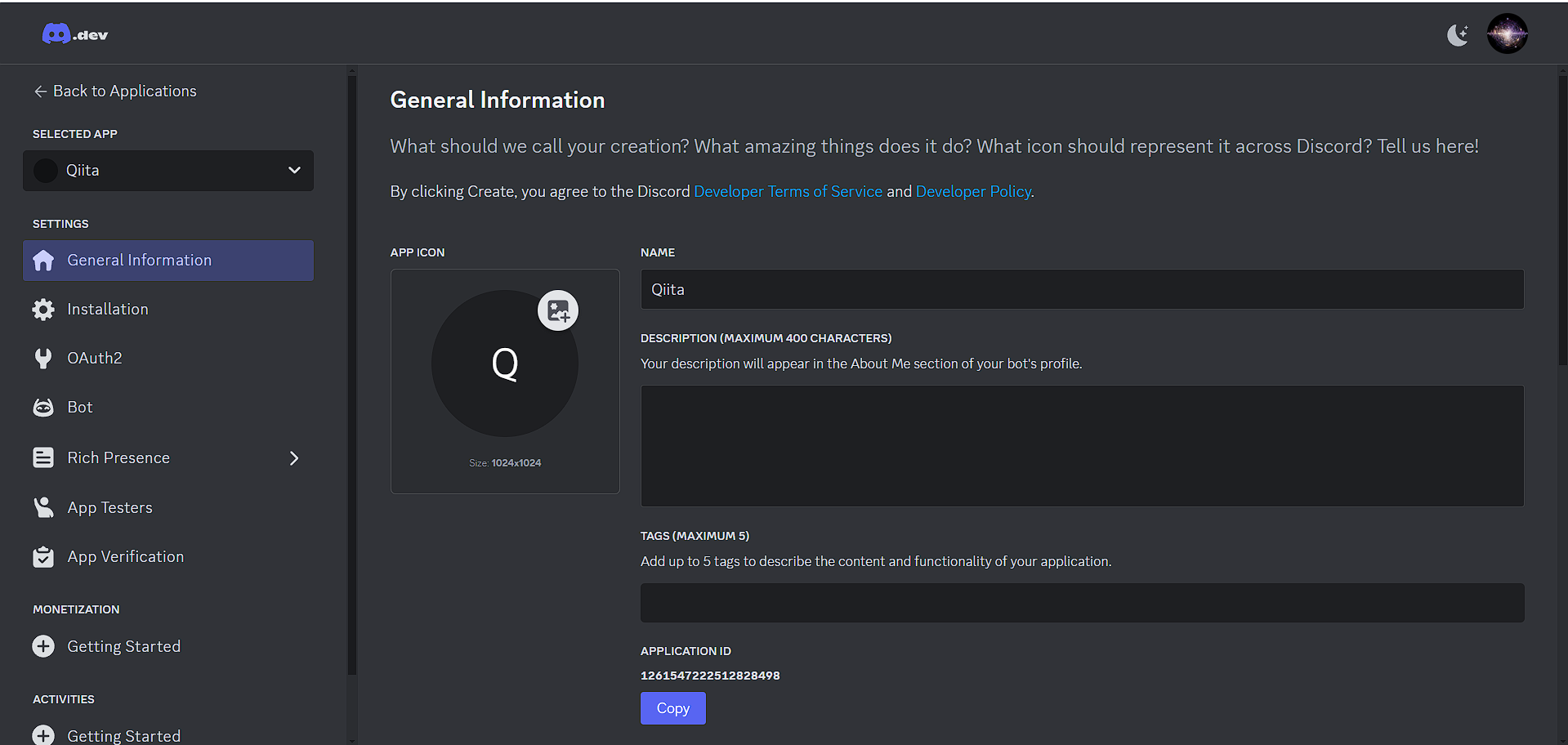This screenshot has width=1568, height=745.
Task: Click the General Information home icon
Action: (x=43, y=260)
